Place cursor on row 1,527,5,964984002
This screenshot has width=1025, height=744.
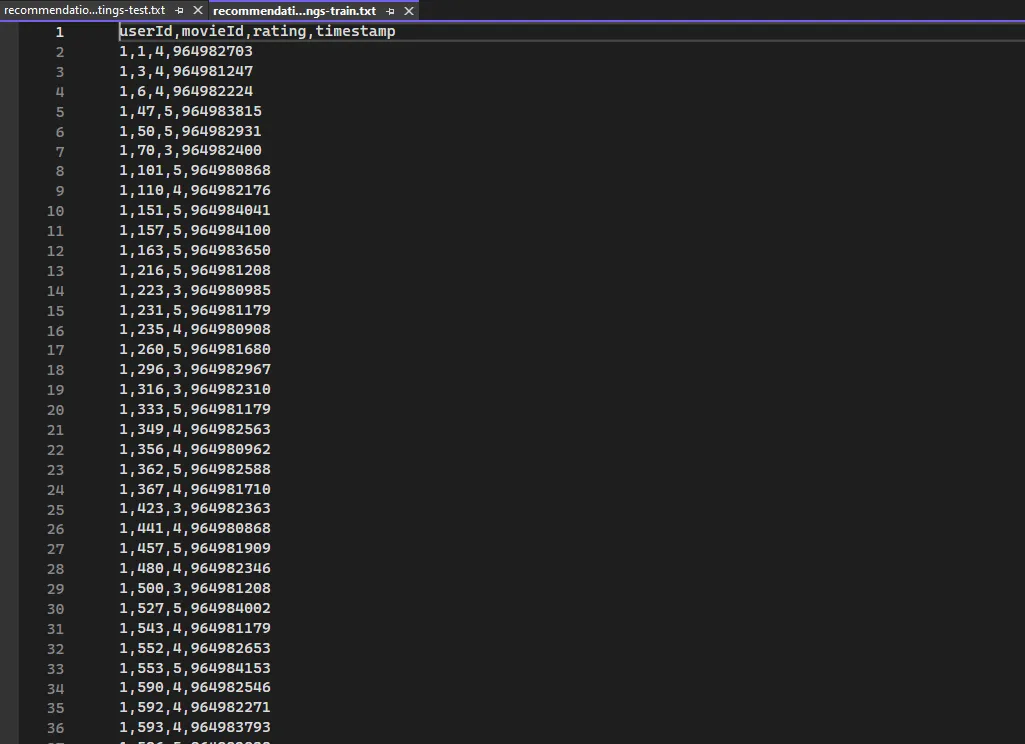click(x=195, y=609)
